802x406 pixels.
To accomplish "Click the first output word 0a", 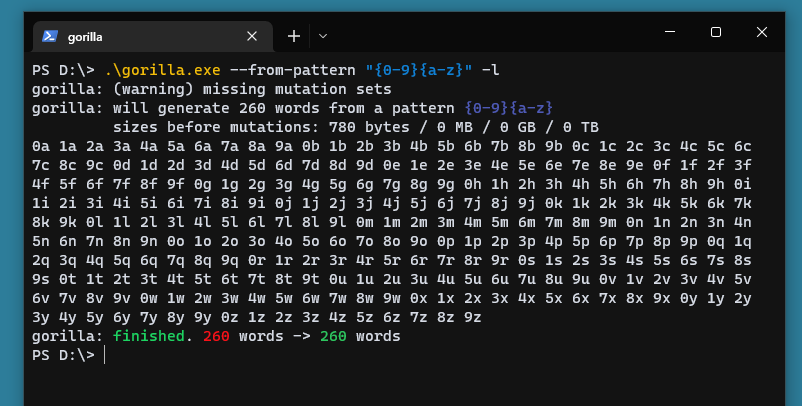I will 41,147.
